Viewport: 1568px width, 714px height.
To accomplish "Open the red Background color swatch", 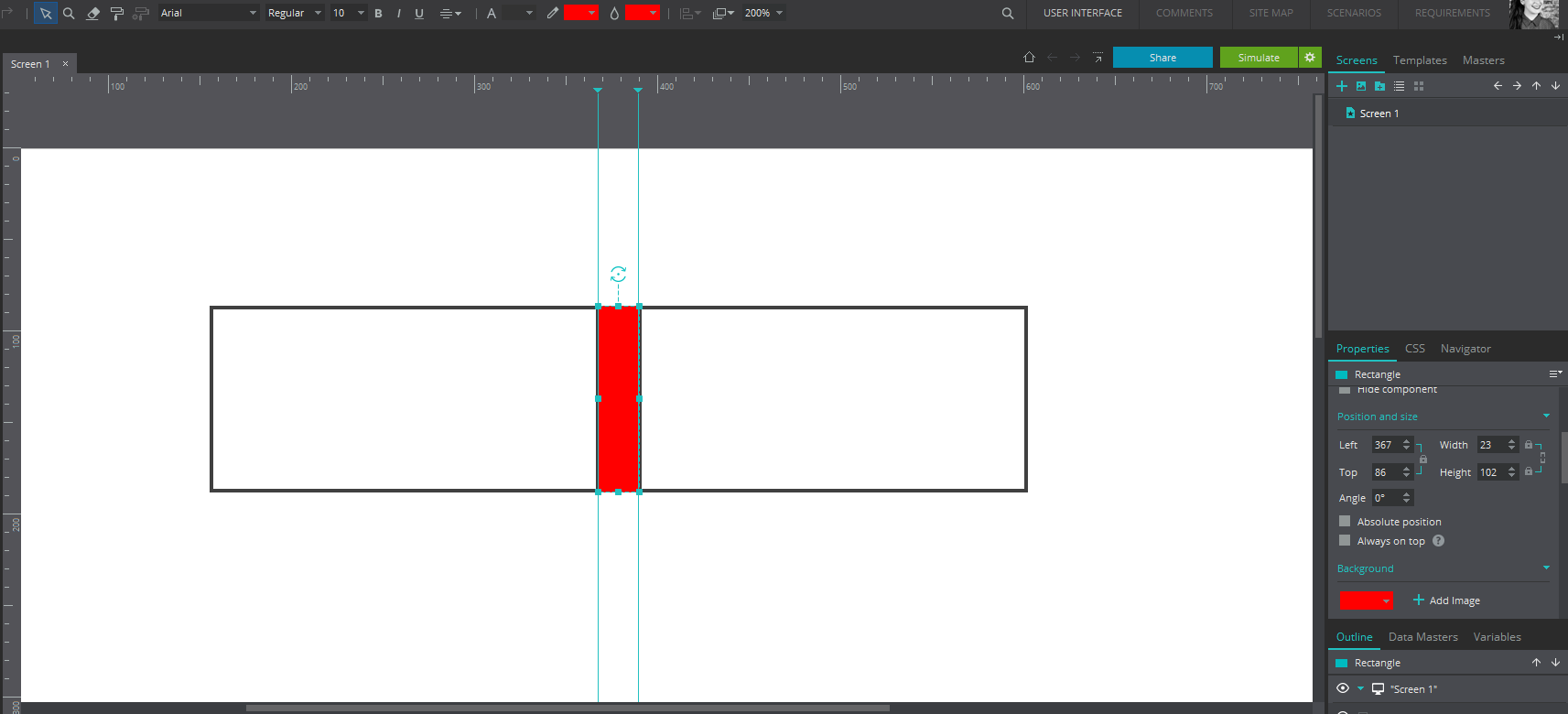I will point(1365,600).
